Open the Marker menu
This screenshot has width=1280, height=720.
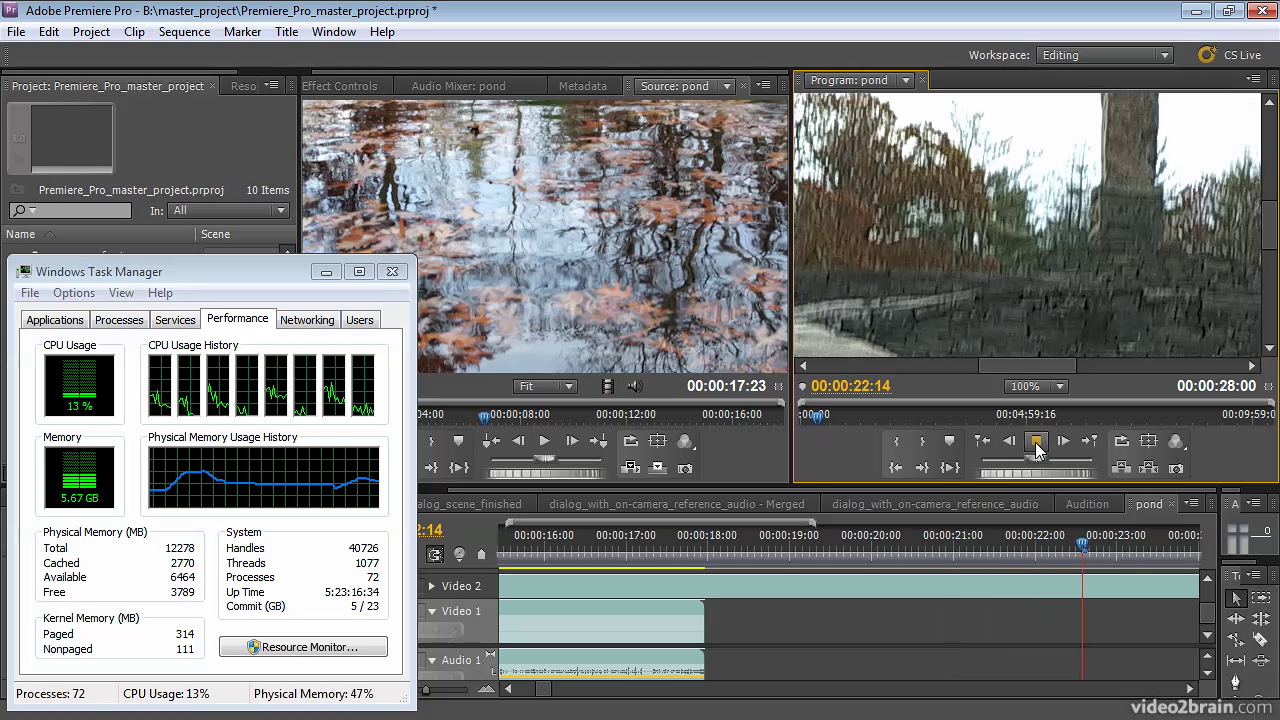tap(242, 31)
